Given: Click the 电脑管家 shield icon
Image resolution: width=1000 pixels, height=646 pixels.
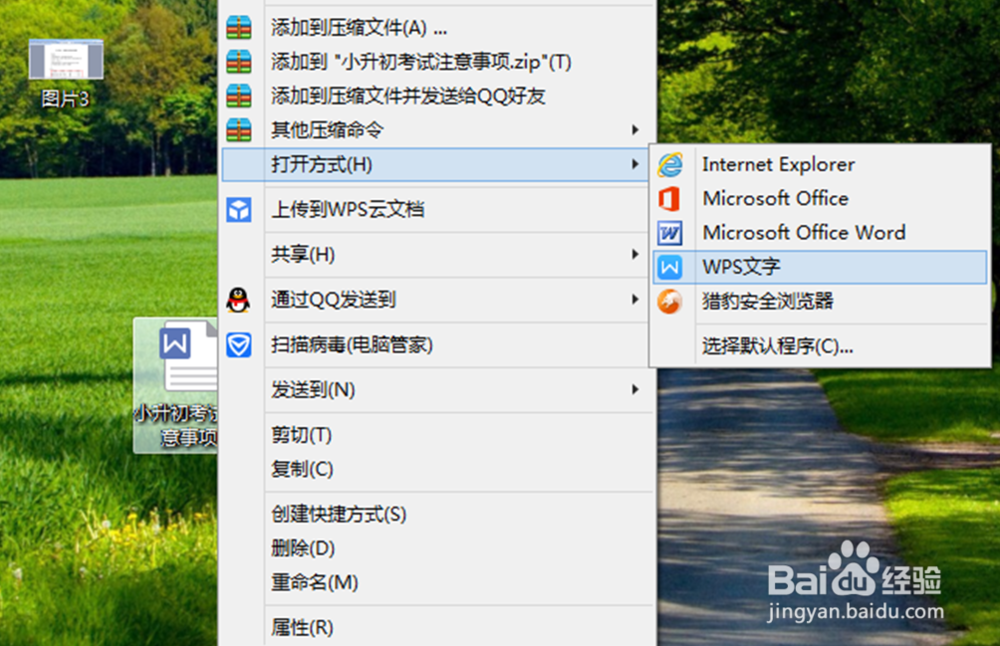Looking at the screenshot, I should pos(239,345).
